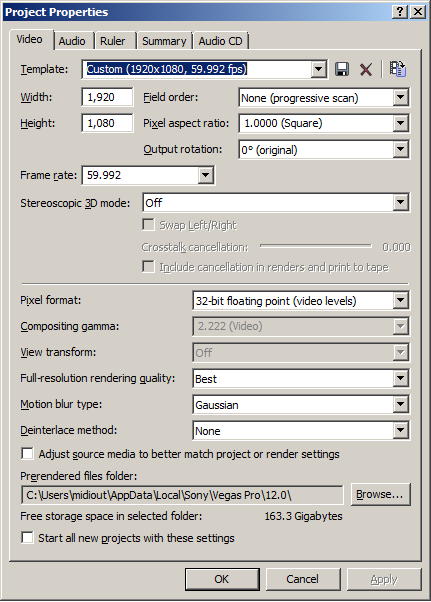Open the Pixel format dropdown

(401, 300)
